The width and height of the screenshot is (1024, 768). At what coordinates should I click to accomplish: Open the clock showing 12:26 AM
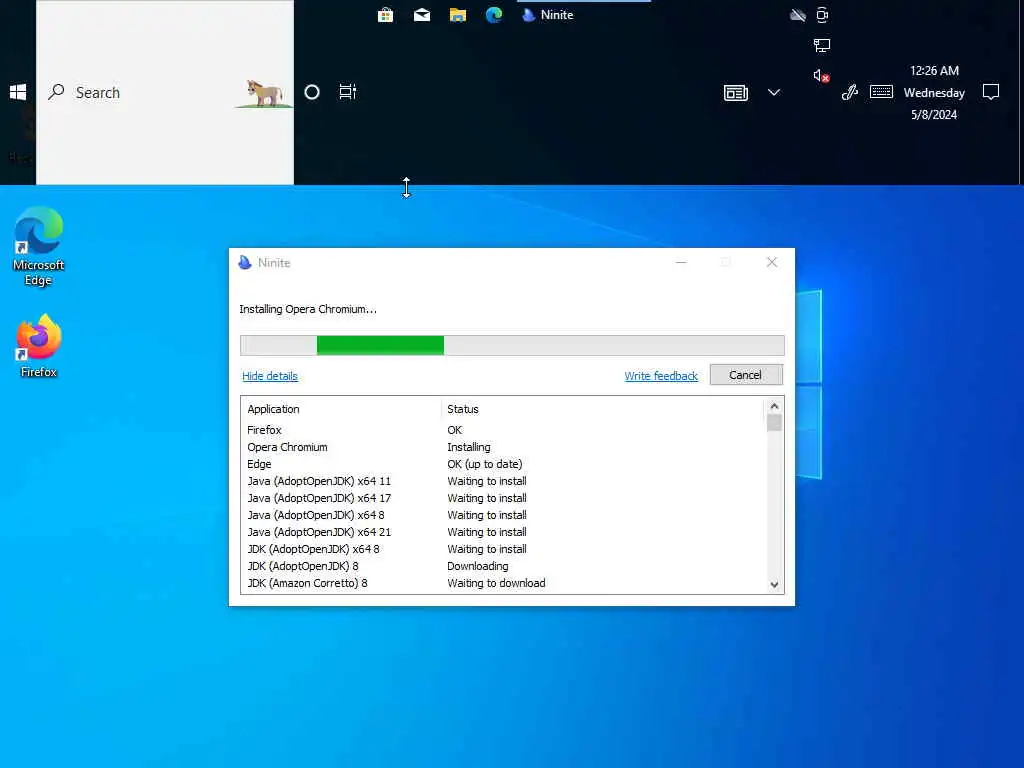[934, 92]
